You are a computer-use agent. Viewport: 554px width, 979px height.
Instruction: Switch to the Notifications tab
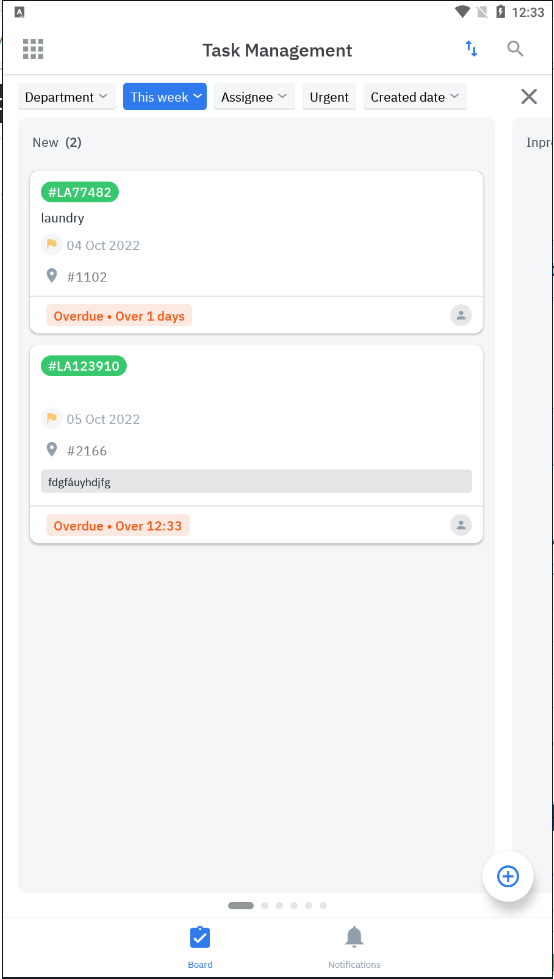click(354, 947)
